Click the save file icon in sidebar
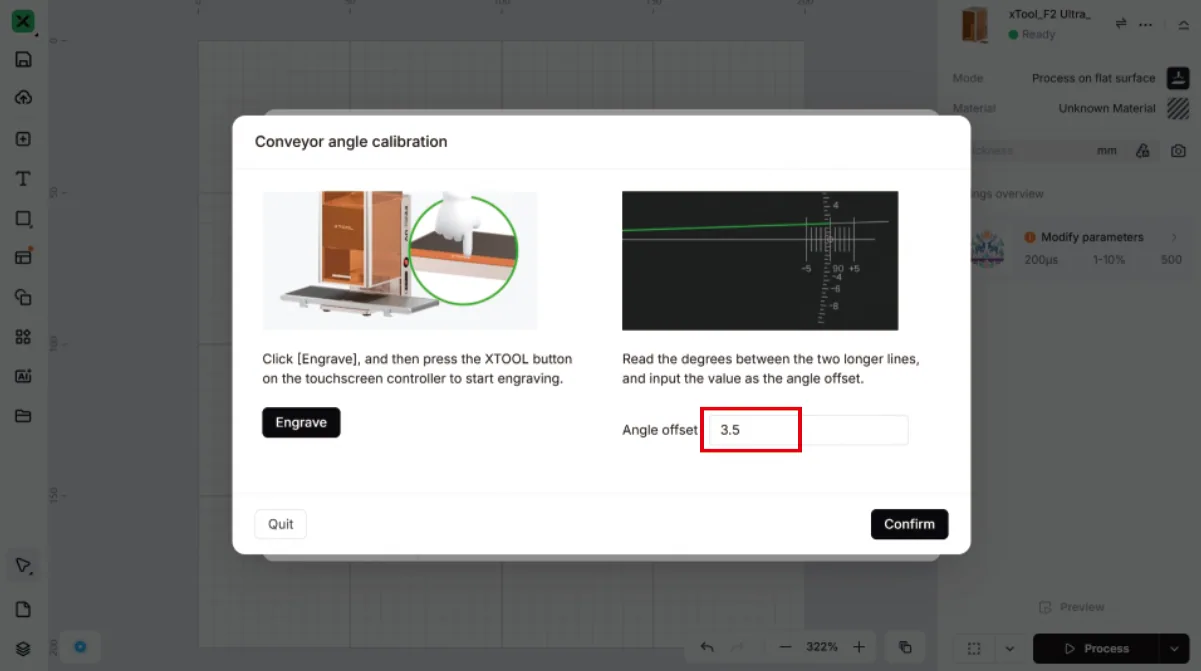The image size is (1201, 671). coord(23,59)
